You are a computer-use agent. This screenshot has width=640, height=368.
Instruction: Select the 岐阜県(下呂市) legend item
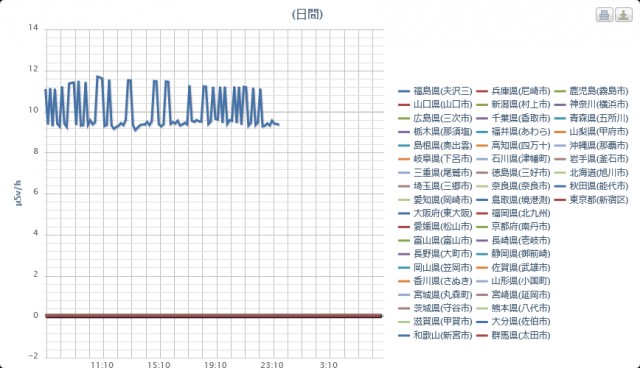pos(435,159)
